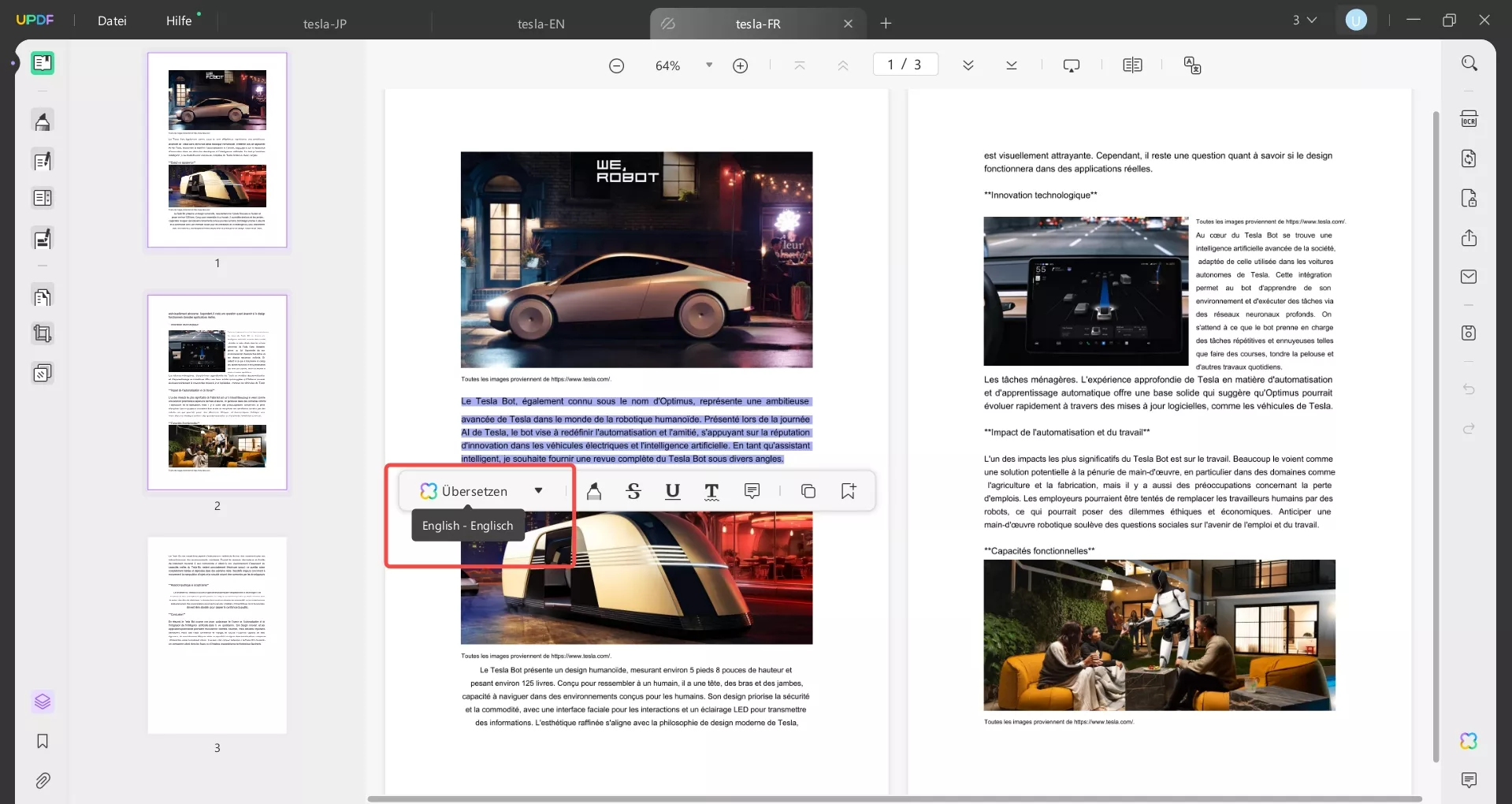Add a bookmark from the floating toolbar
Screen dimensions: 1512x804
(848, 492)
